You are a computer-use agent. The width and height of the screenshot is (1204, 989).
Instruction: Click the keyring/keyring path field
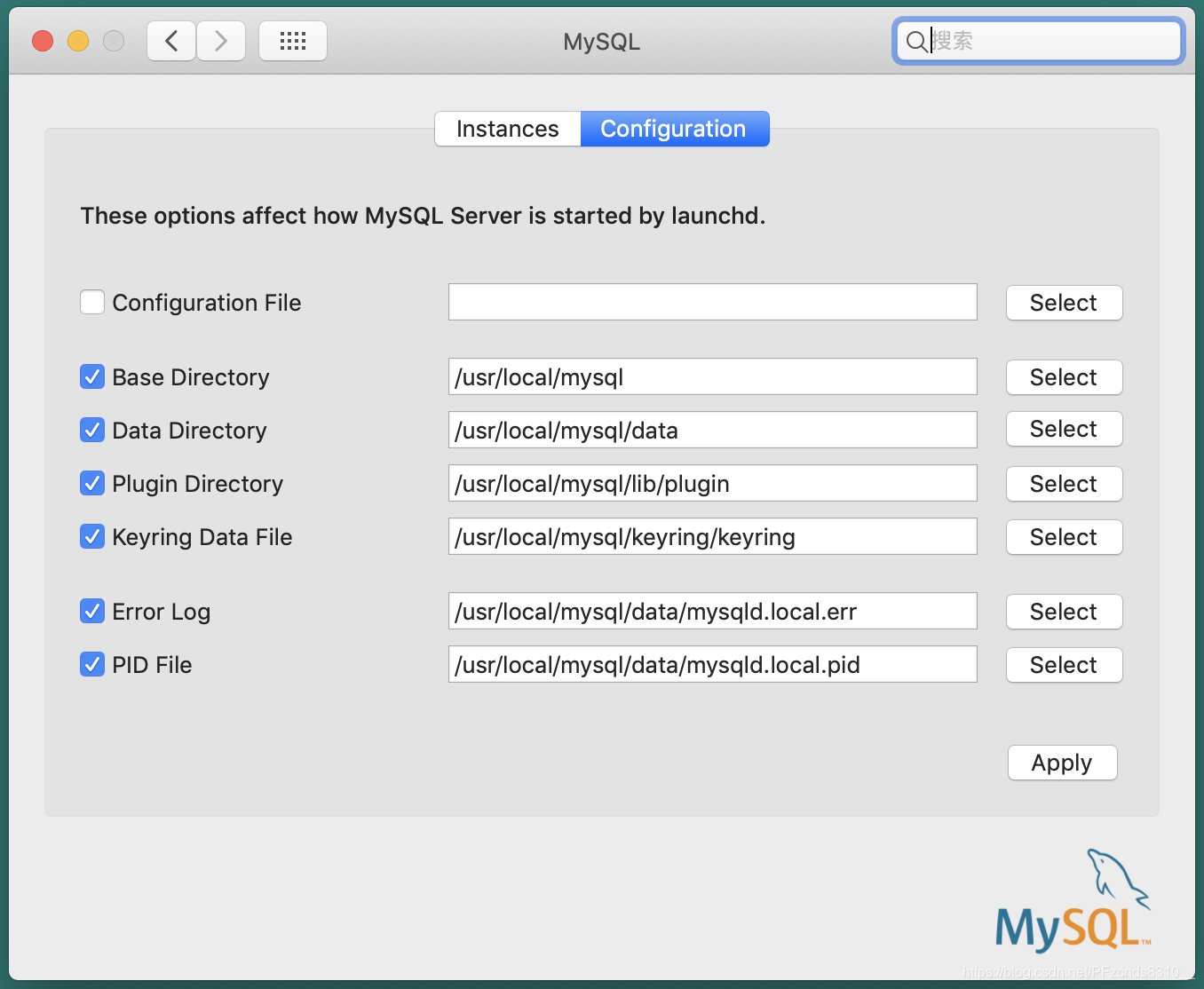tap(713, 536)
